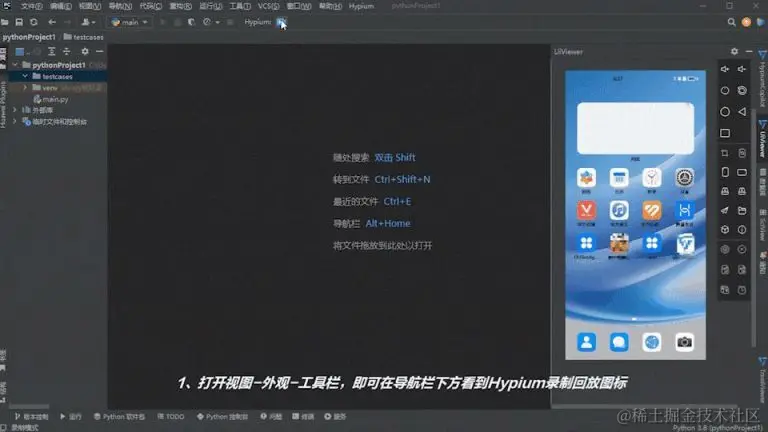Image resolution: width=768 pixels, height=432 pixels.
Task: Open the 视图 menu
Action: 90,6
